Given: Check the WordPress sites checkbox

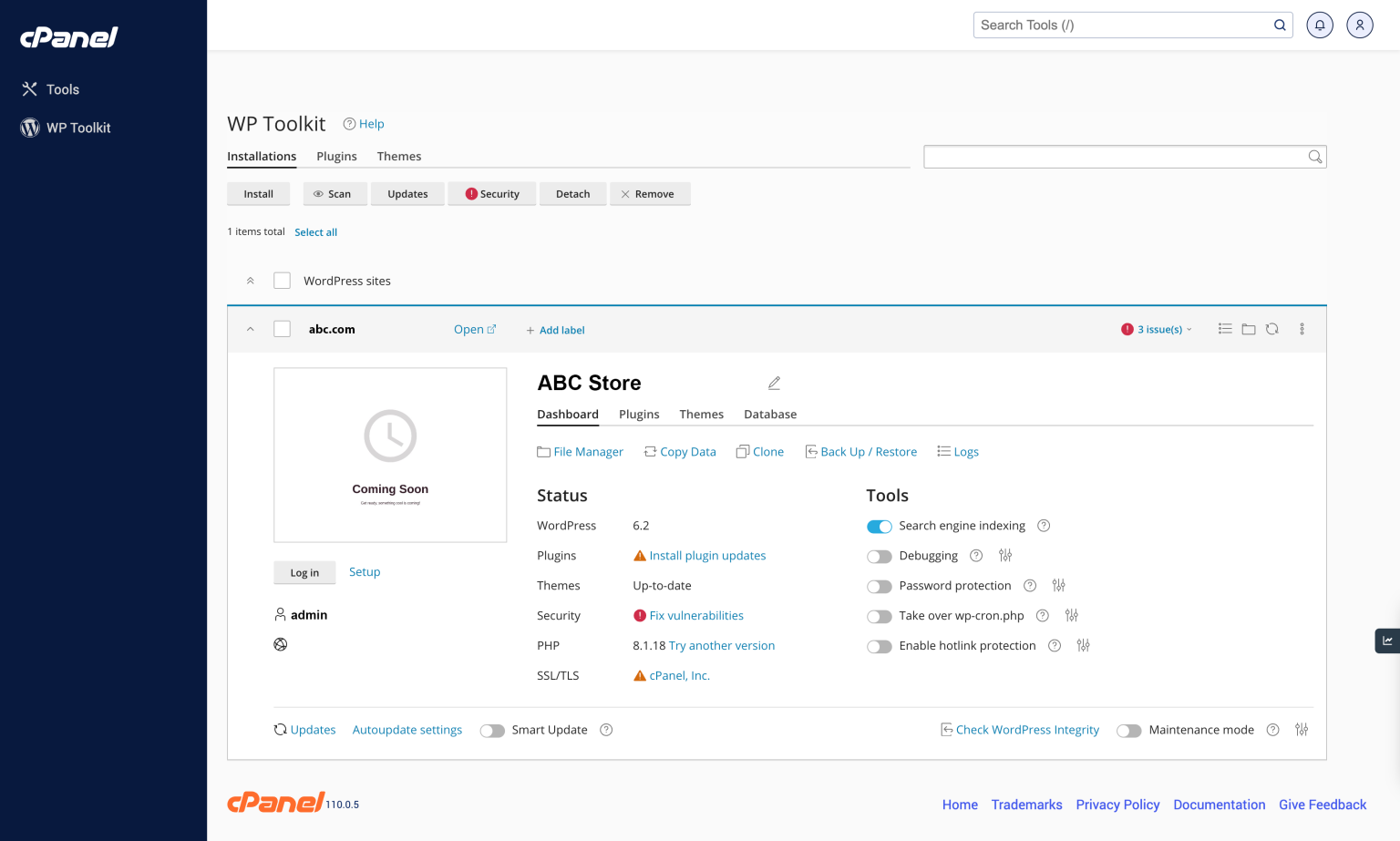Looking at the screenshot, I should [283, 281].
